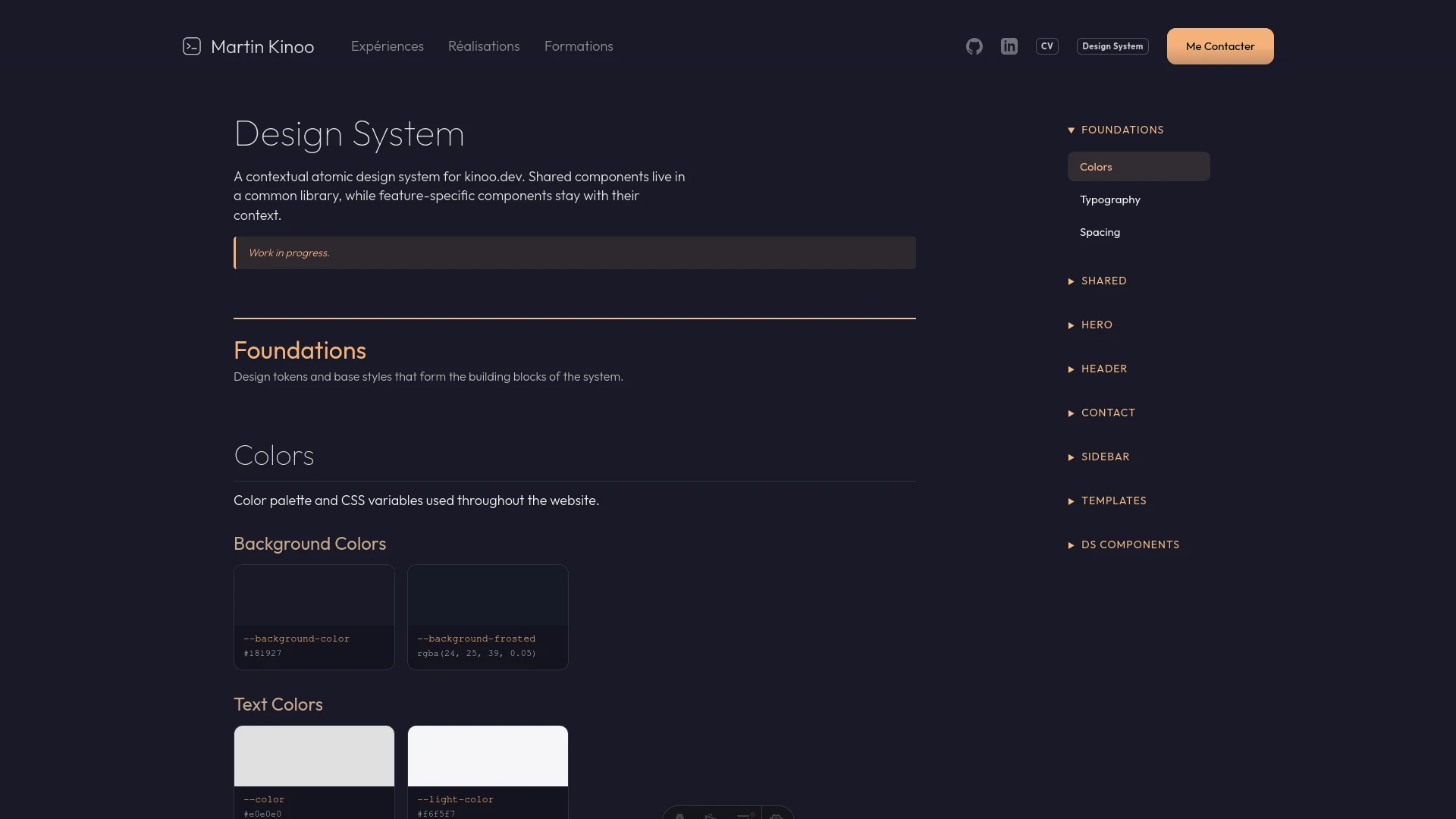The height and width of the screenshot is (819, 1456).
Task: Click the pen icon in the bottom toolbar
Action: tap(711, 817)
